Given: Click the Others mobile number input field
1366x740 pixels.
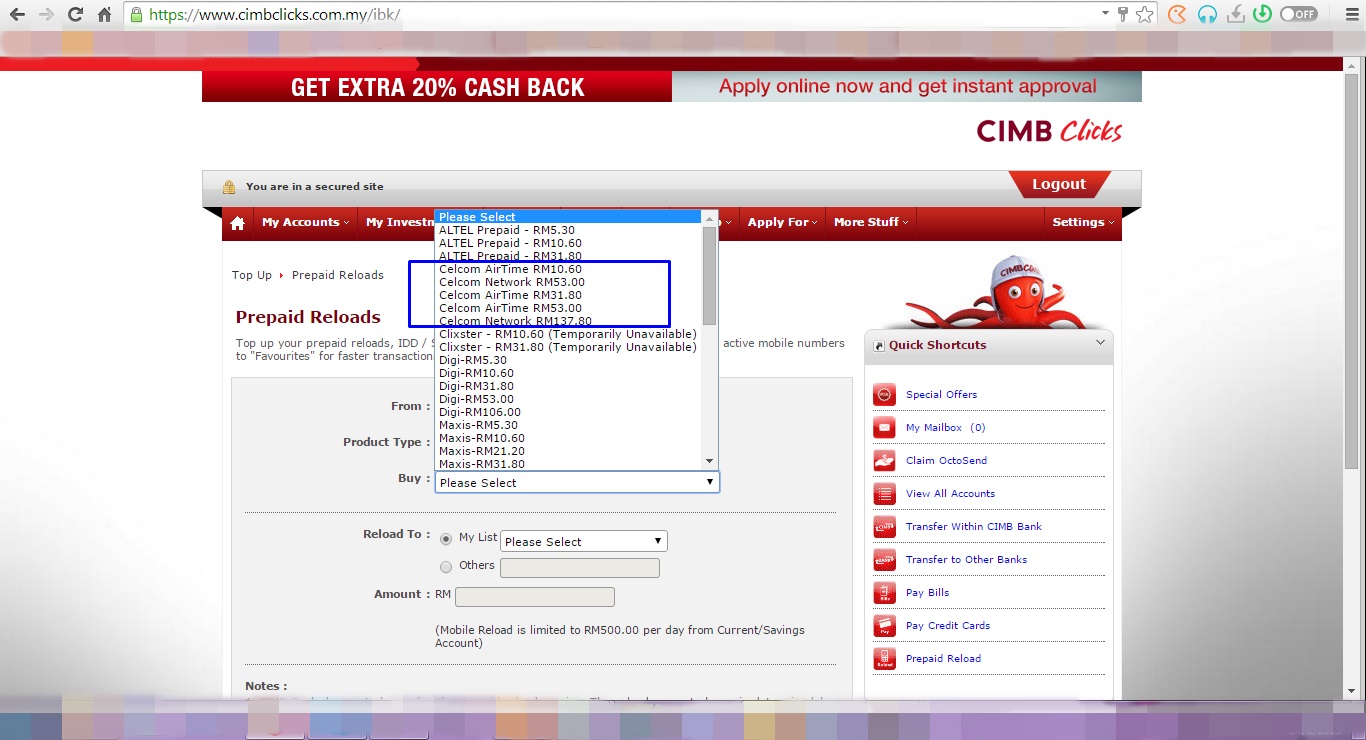Looking at the screenshot, I should coord(580,568).
